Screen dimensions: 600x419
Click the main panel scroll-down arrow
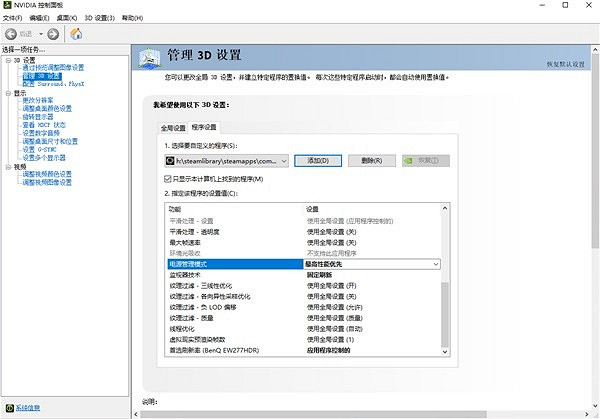coord(595,406)
